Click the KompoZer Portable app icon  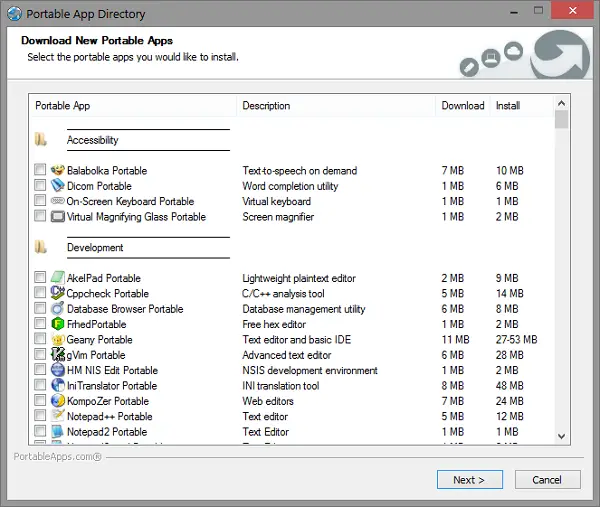coord(58,401)
